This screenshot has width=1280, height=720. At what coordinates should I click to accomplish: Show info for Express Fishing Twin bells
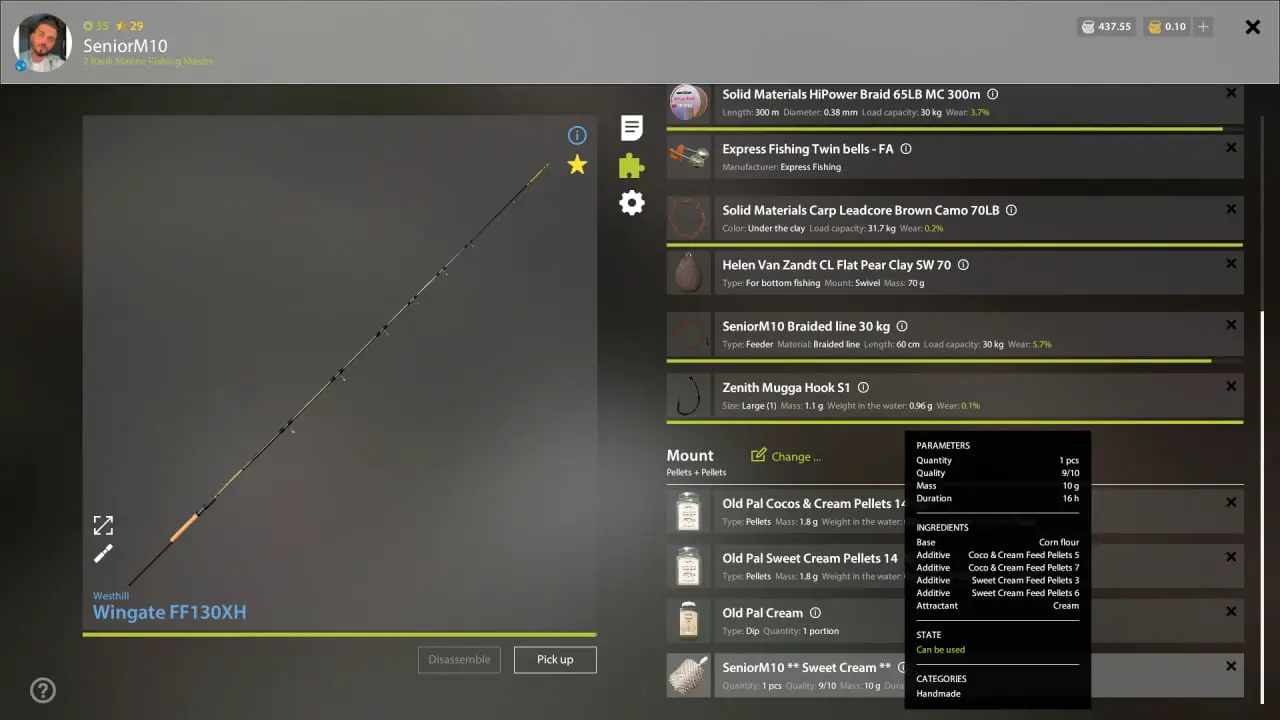906,149
